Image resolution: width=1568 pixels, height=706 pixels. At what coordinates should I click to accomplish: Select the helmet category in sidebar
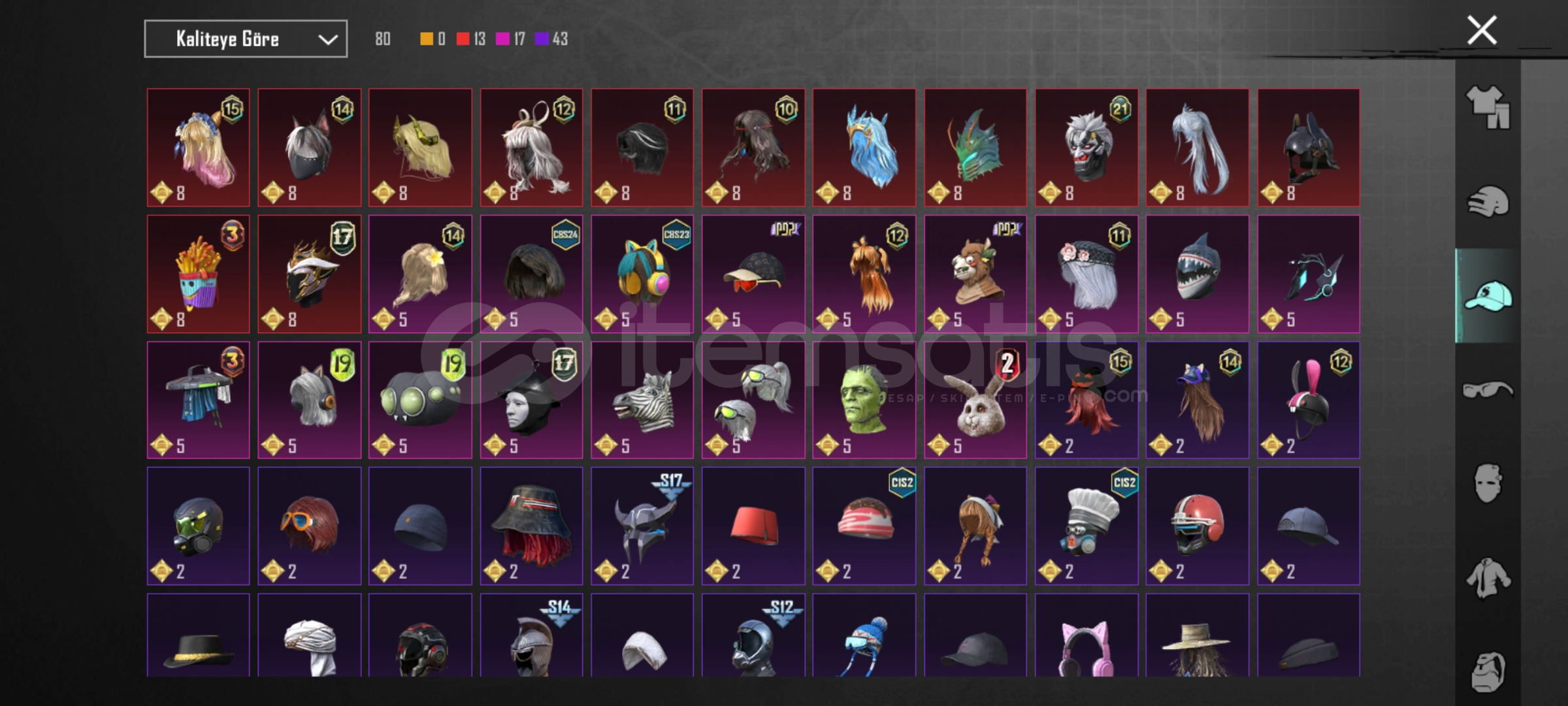(x=1488, y=202)
